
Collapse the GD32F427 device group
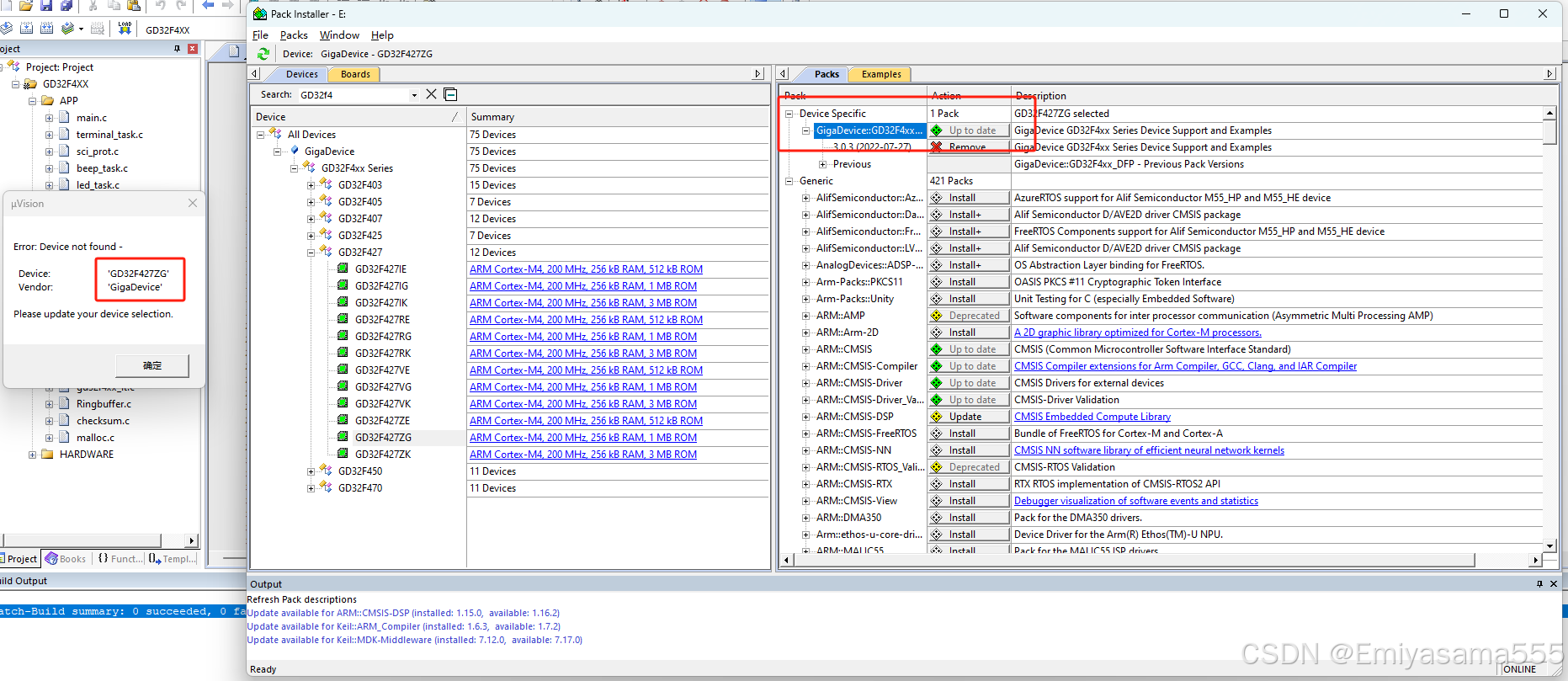pos(311,252)
